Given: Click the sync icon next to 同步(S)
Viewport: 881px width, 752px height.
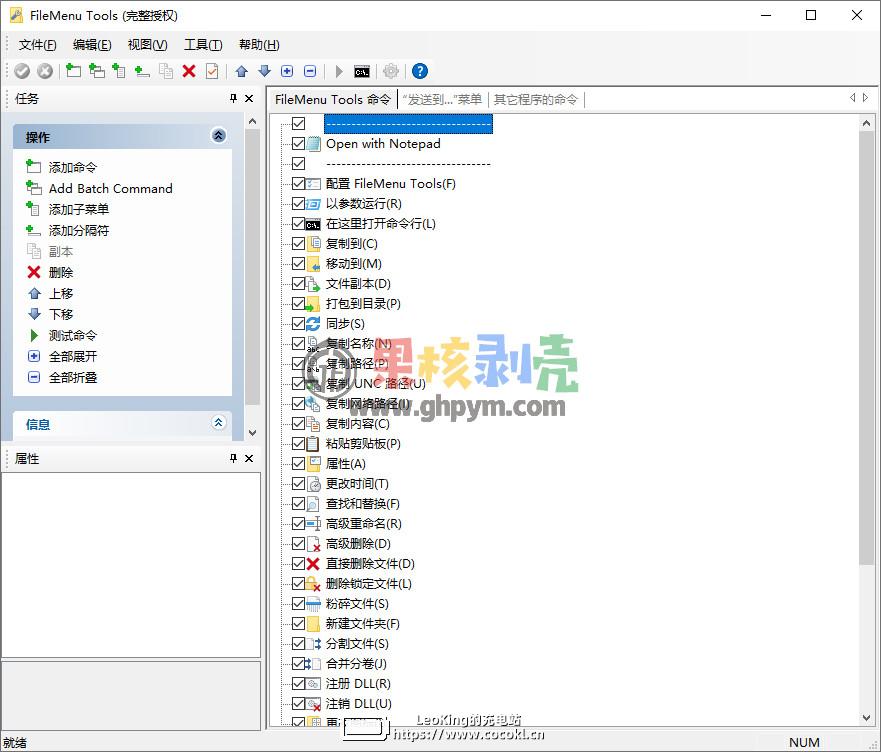Looking at the screenshot, I should 314,324.
